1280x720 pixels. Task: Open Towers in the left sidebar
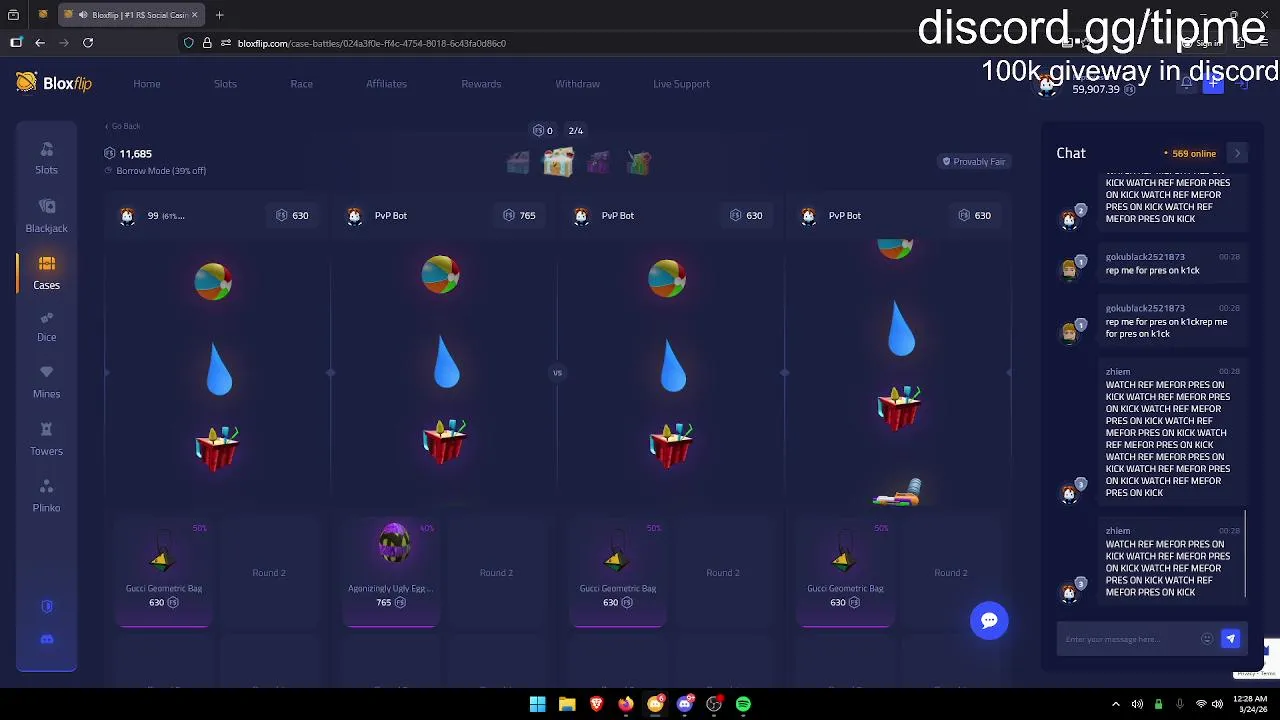tap(46, 439)
